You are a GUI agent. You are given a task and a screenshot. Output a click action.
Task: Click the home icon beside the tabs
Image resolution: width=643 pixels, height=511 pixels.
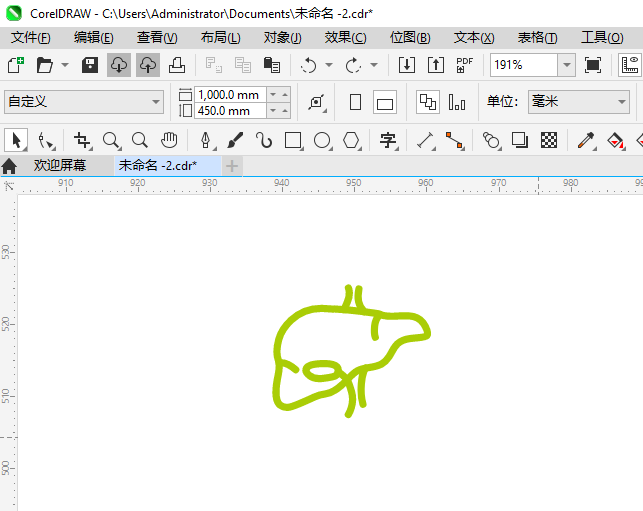point(9,167)
